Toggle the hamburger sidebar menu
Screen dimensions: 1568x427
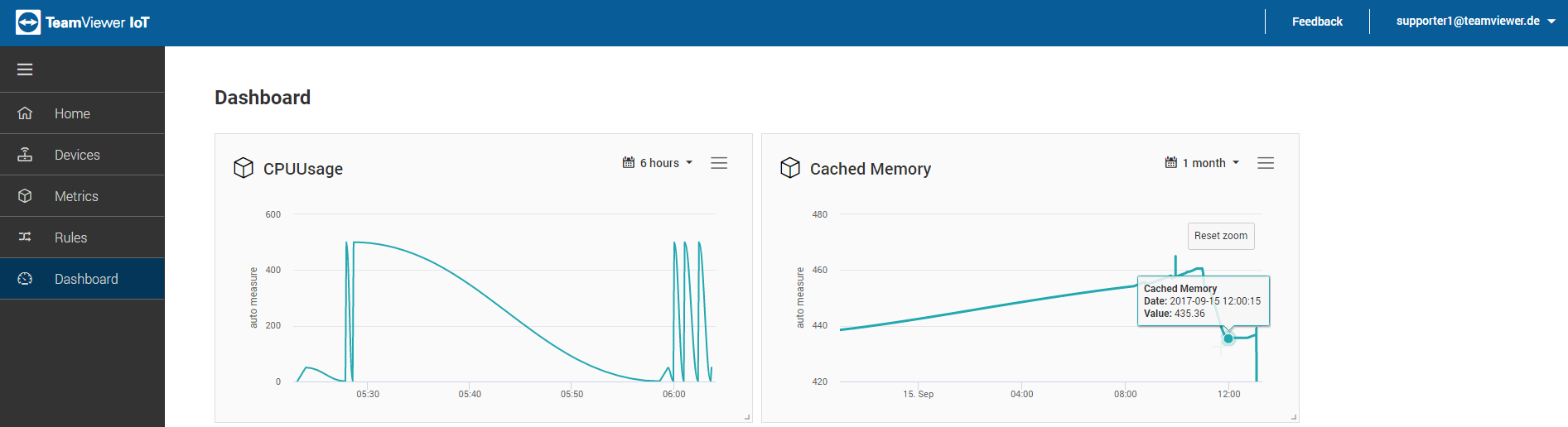point(25,70)
